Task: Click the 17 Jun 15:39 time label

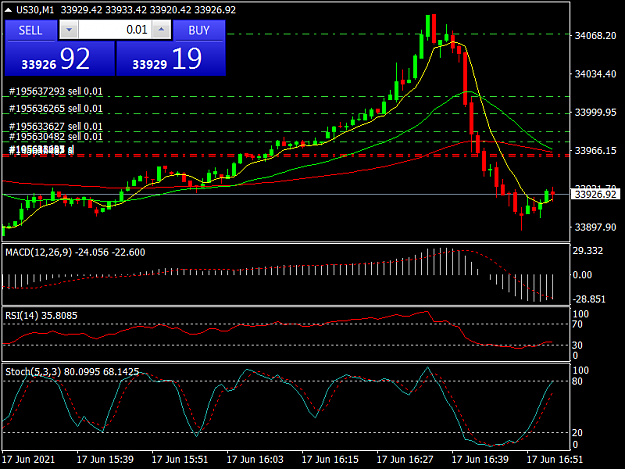Action: pos(105,459)
